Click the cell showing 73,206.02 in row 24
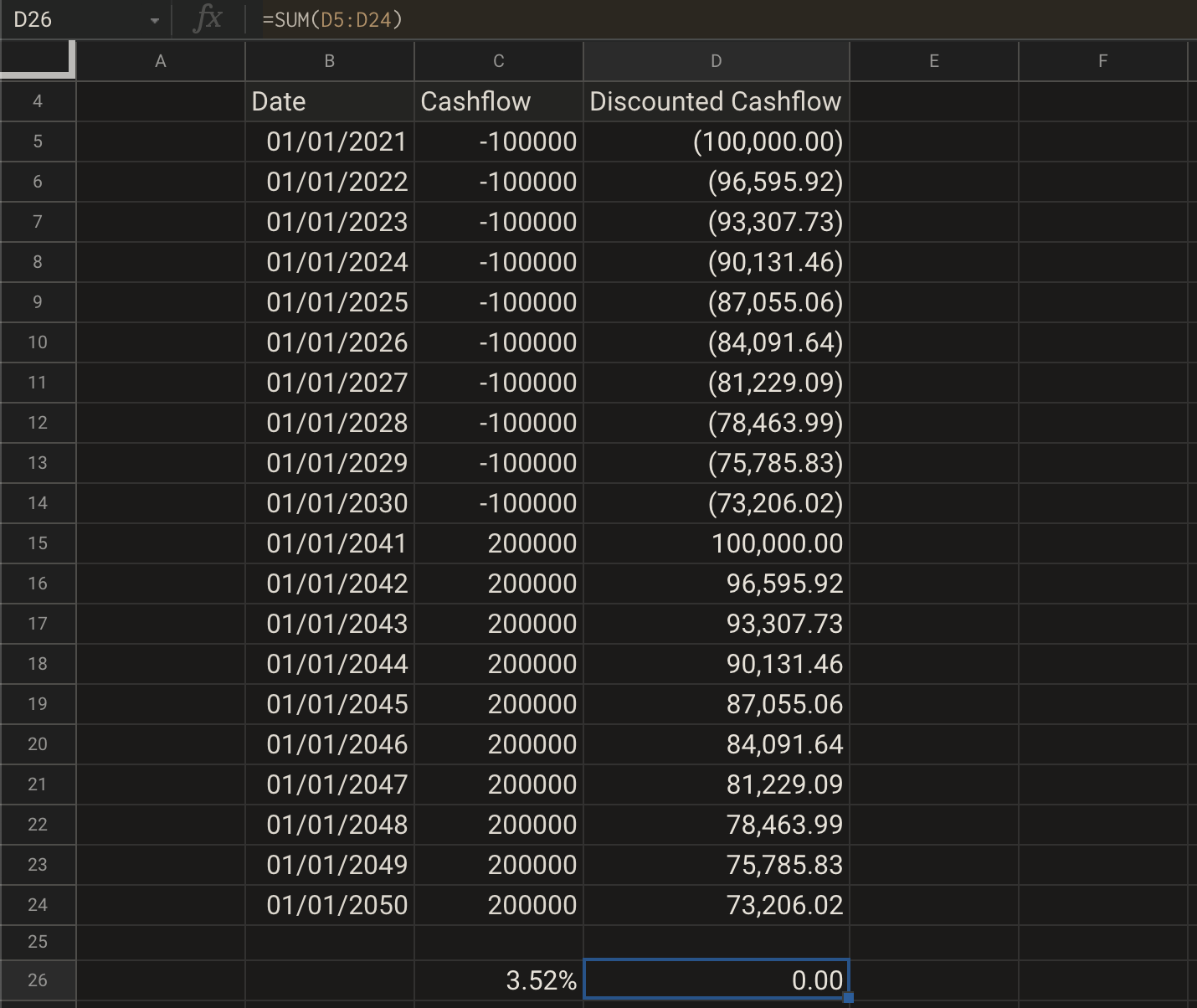The width and height of the screenshot is (1197, 1008). pyautogui.click(x=716, y=905)
